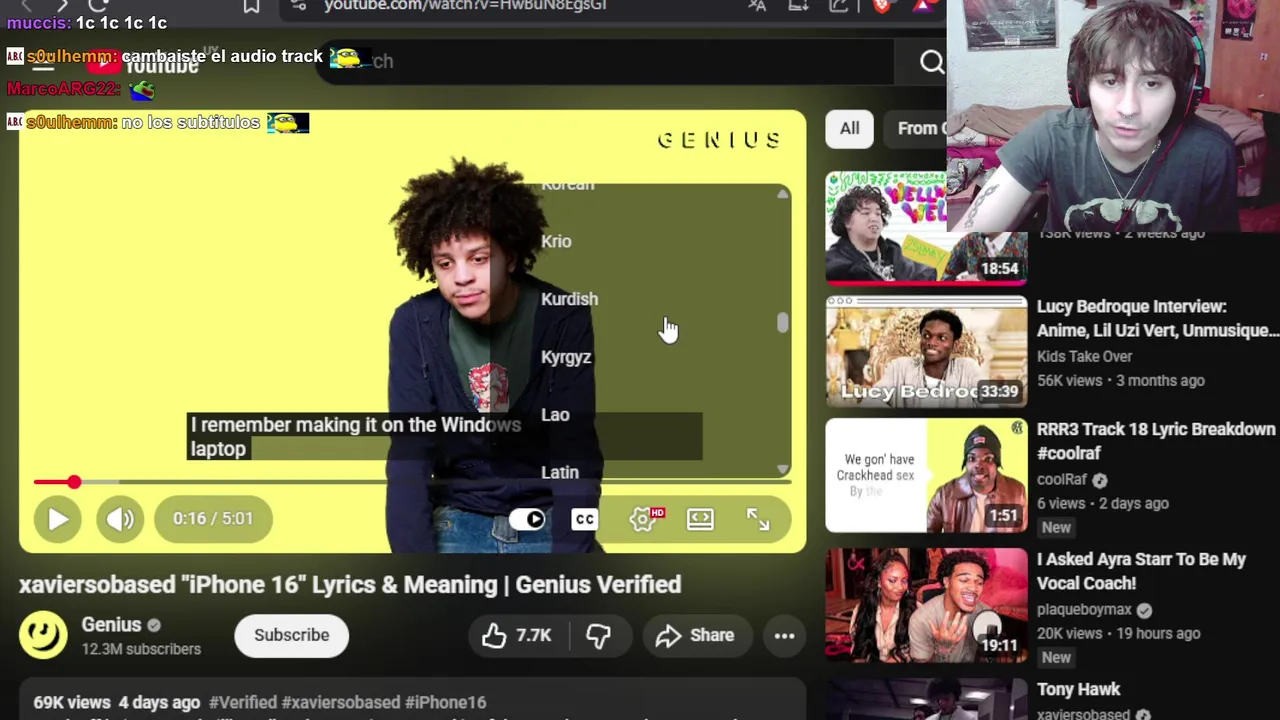Click the language list scroll-down arrow

click(x=782, y=469)
